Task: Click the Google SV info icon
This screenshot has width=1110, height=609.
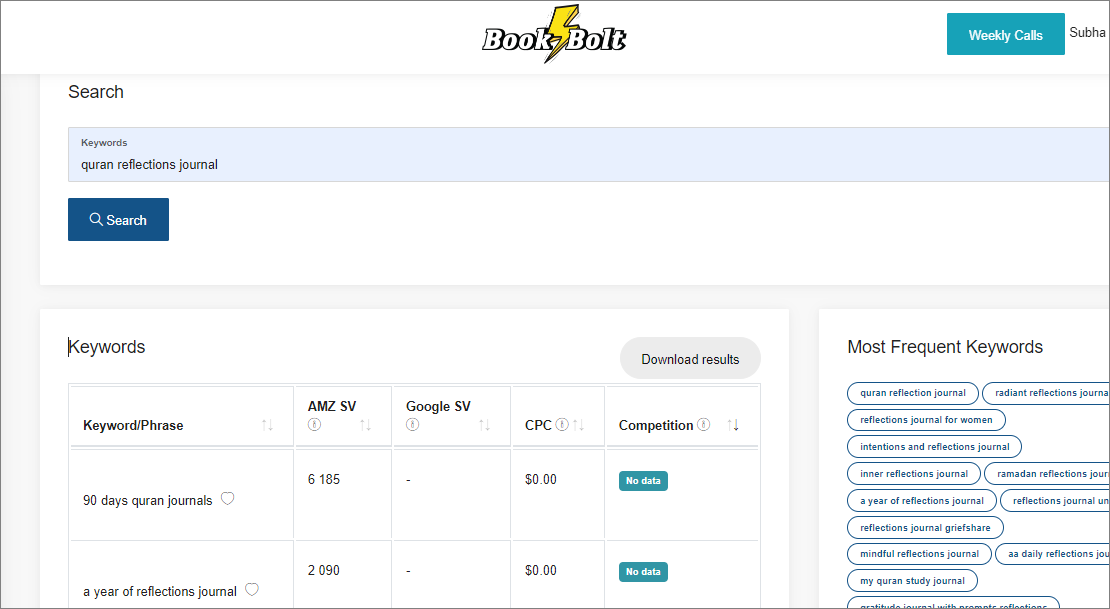Action: click(x=411, y=425)
